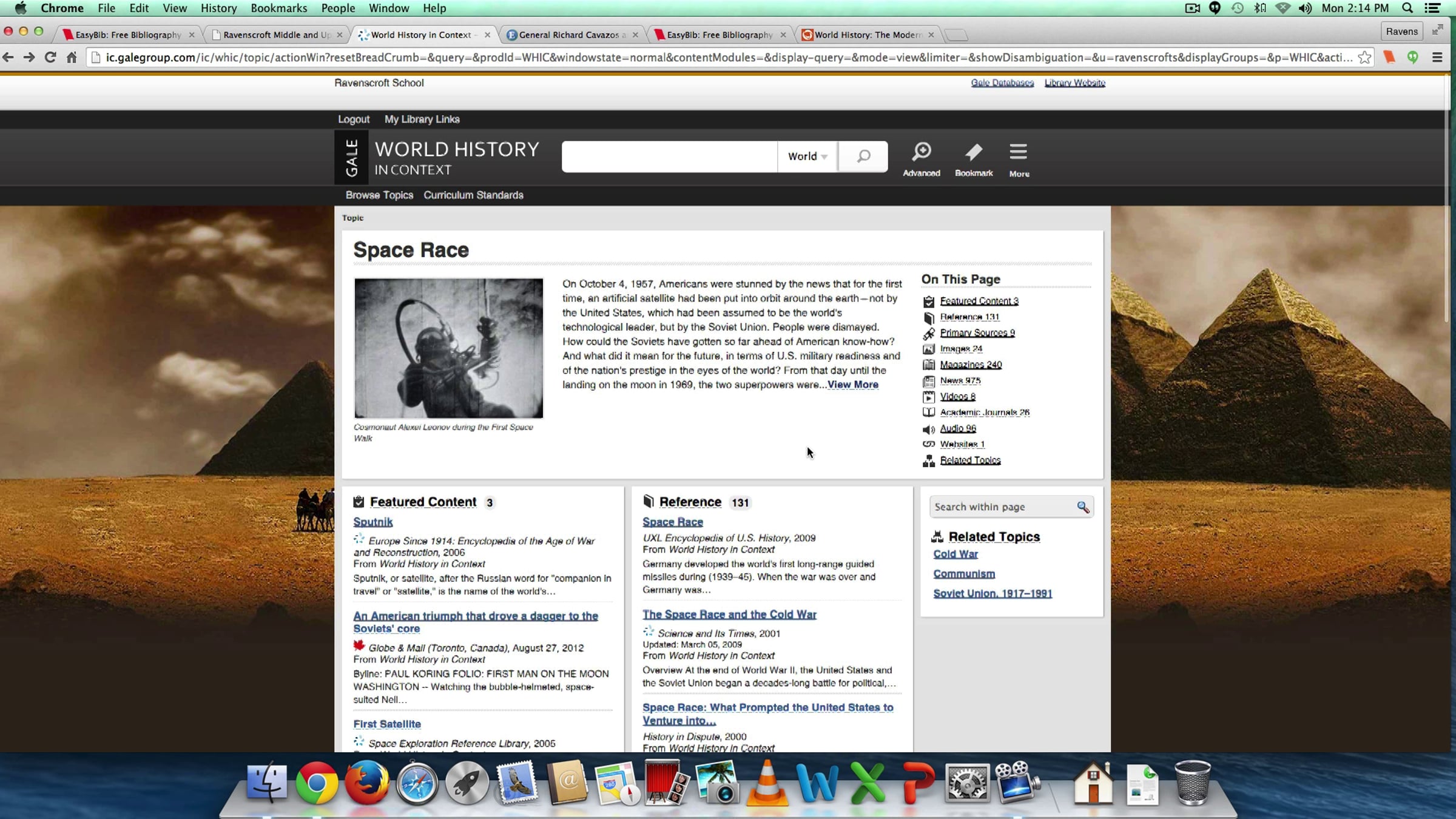Click the cosmonaut Leonov spacewalk image

448,348
